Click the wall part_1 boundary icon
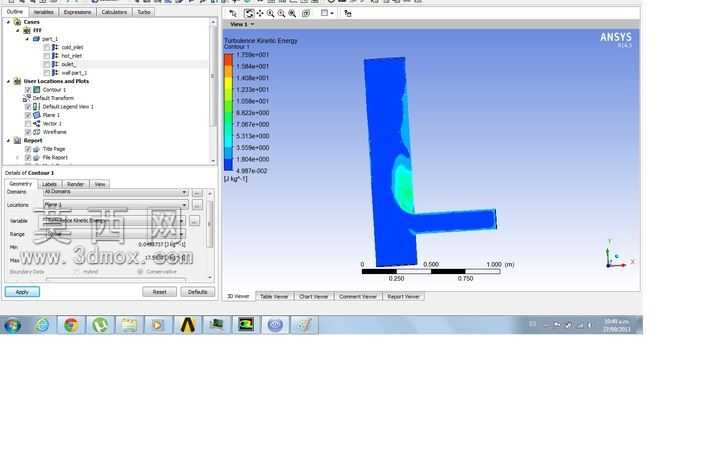Screen dimensions: 704x469 pos(55,73)
